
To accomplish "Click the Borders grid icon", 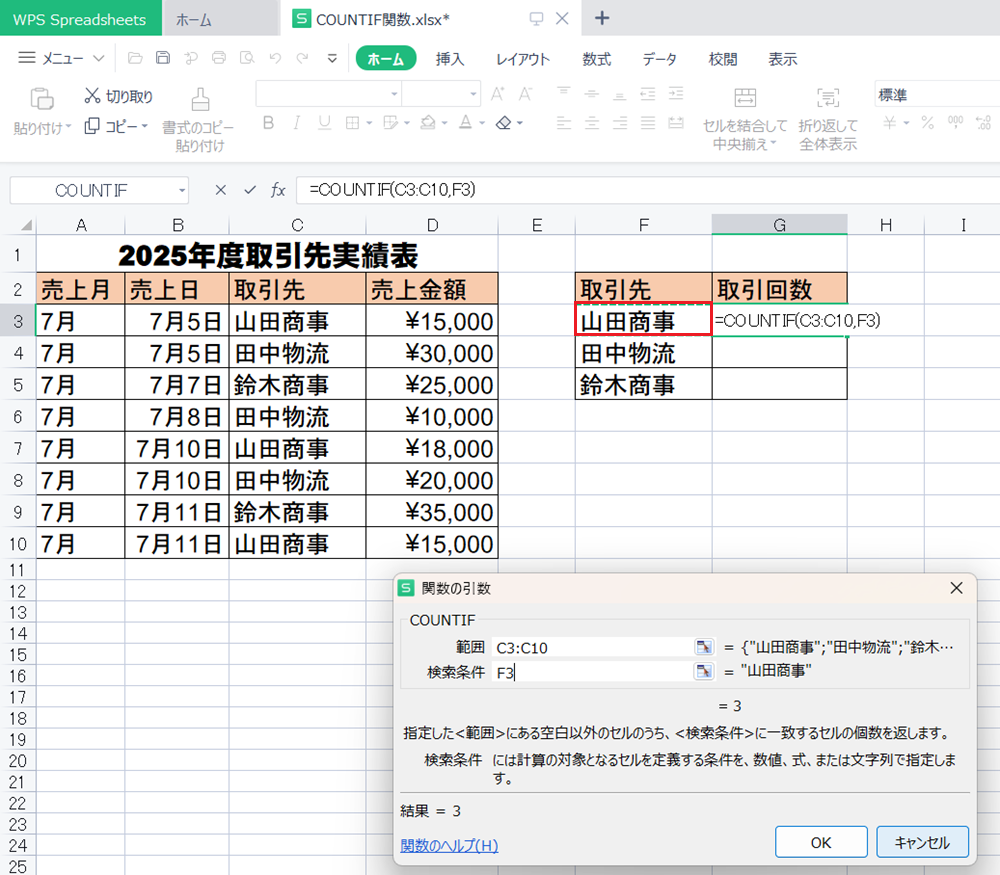I will [x=352, y=122].
